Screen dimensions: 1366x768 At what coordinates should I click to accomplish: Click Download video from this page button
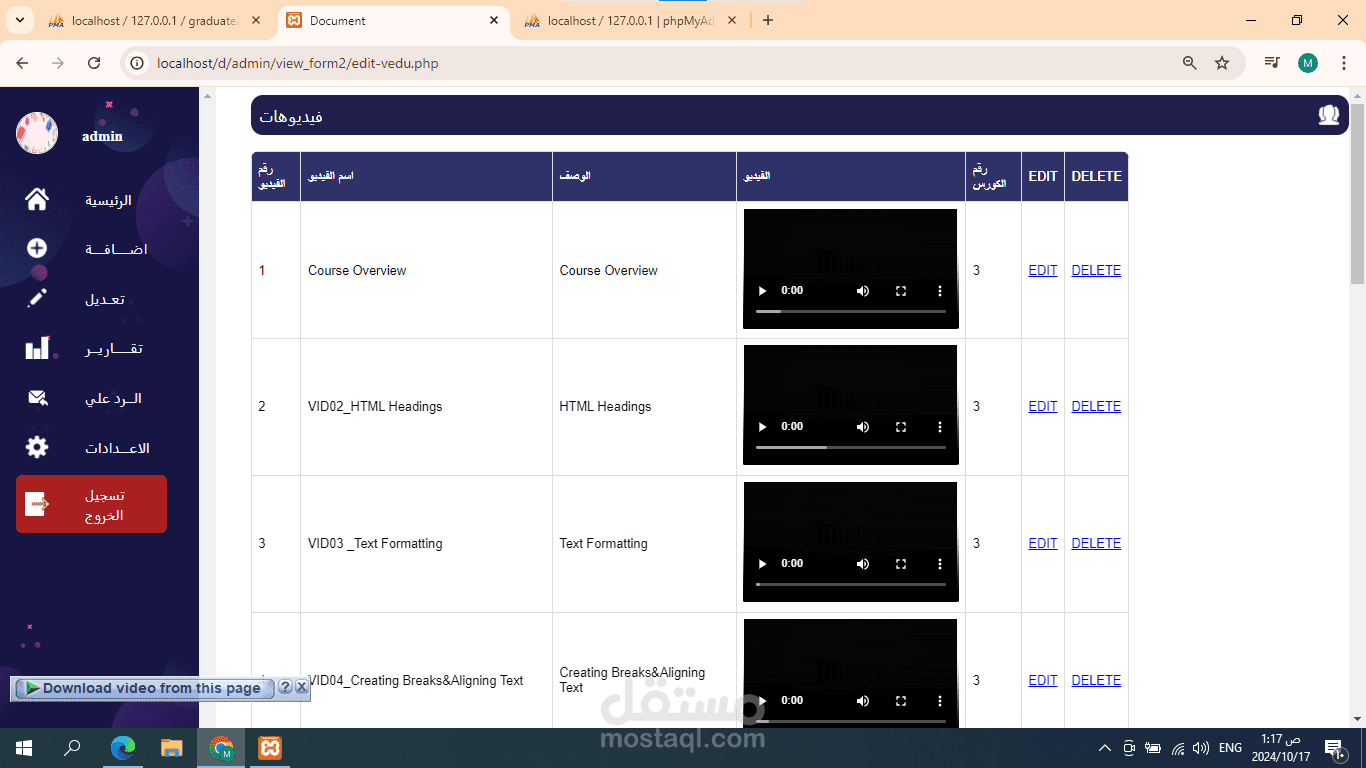pyautogui.click(x=143, y=688)
